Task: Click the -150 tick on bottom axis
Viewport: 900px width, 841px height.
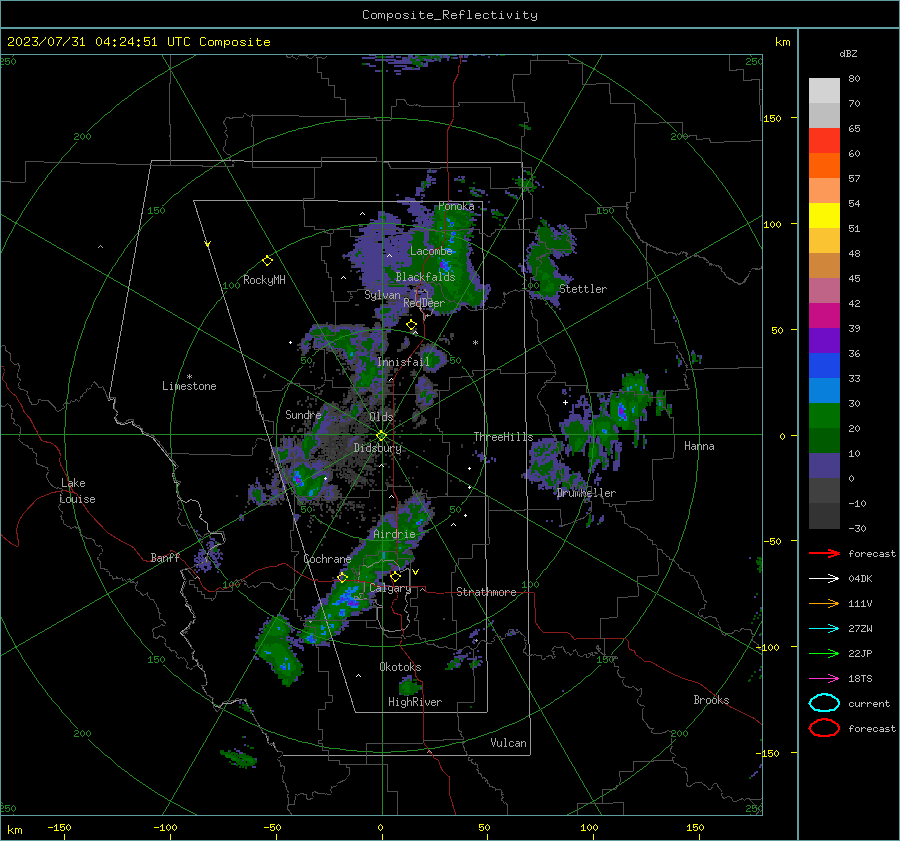Action: (59, 828)
